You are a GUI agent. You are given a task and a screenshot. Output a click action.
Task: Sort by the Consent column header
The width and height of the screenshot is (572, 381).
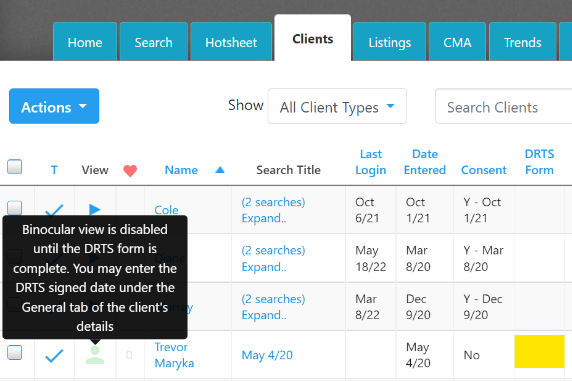pyautogui.click(x=484, y=170)
